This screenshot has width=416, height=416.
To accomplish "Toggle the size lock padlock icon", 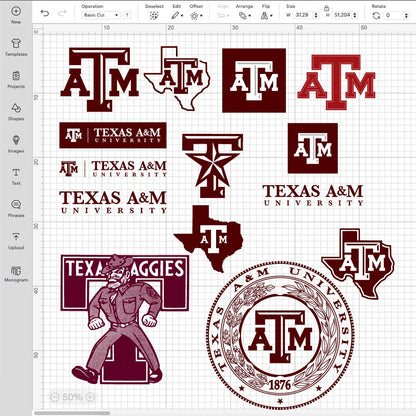I will [326, 8].
